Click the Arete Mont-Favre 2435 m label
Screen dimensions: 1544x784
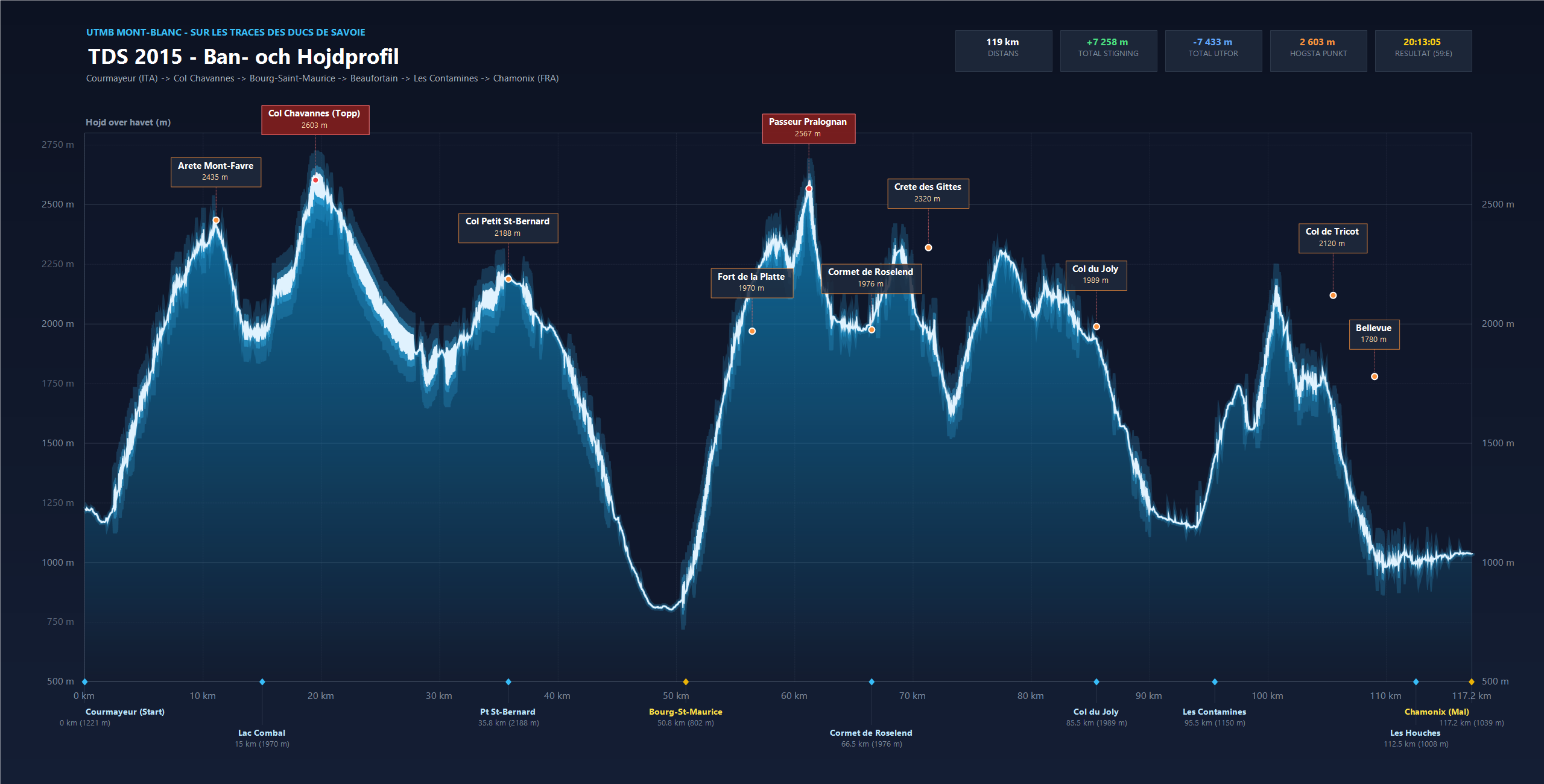[216, 172]
